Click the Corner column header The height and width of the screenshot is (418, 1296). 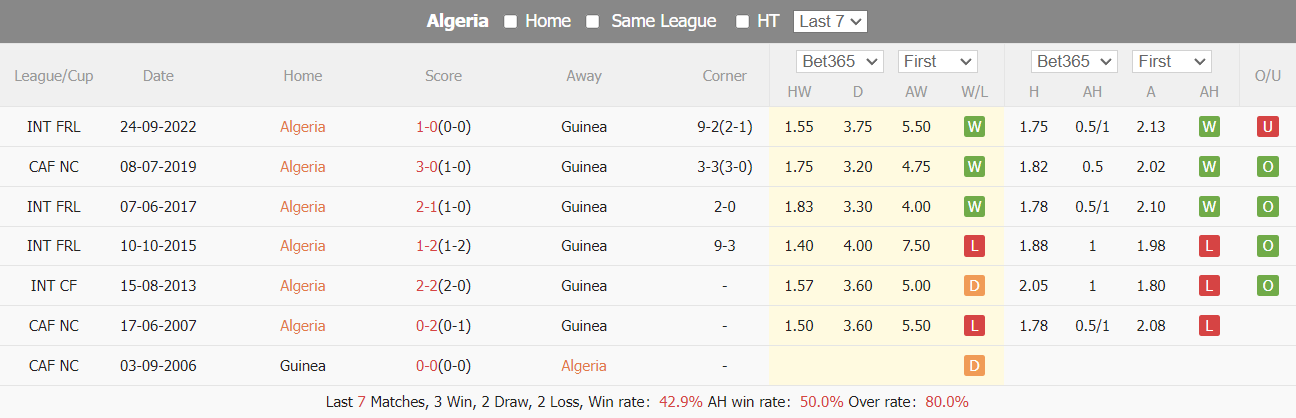click(x=725, y=76)
